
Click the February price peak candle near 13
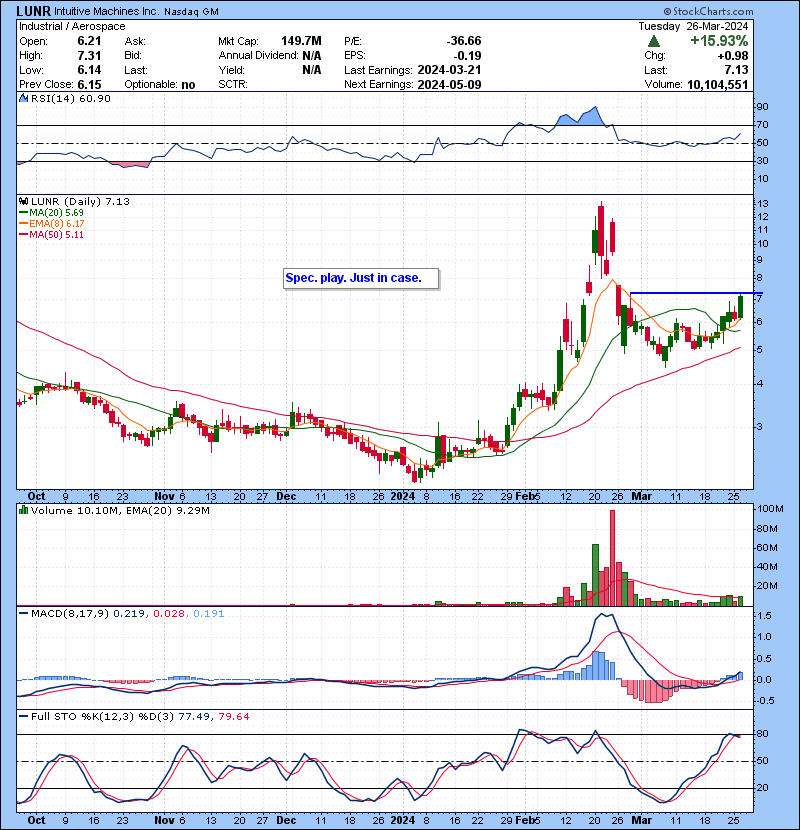[x=601, y=240]
